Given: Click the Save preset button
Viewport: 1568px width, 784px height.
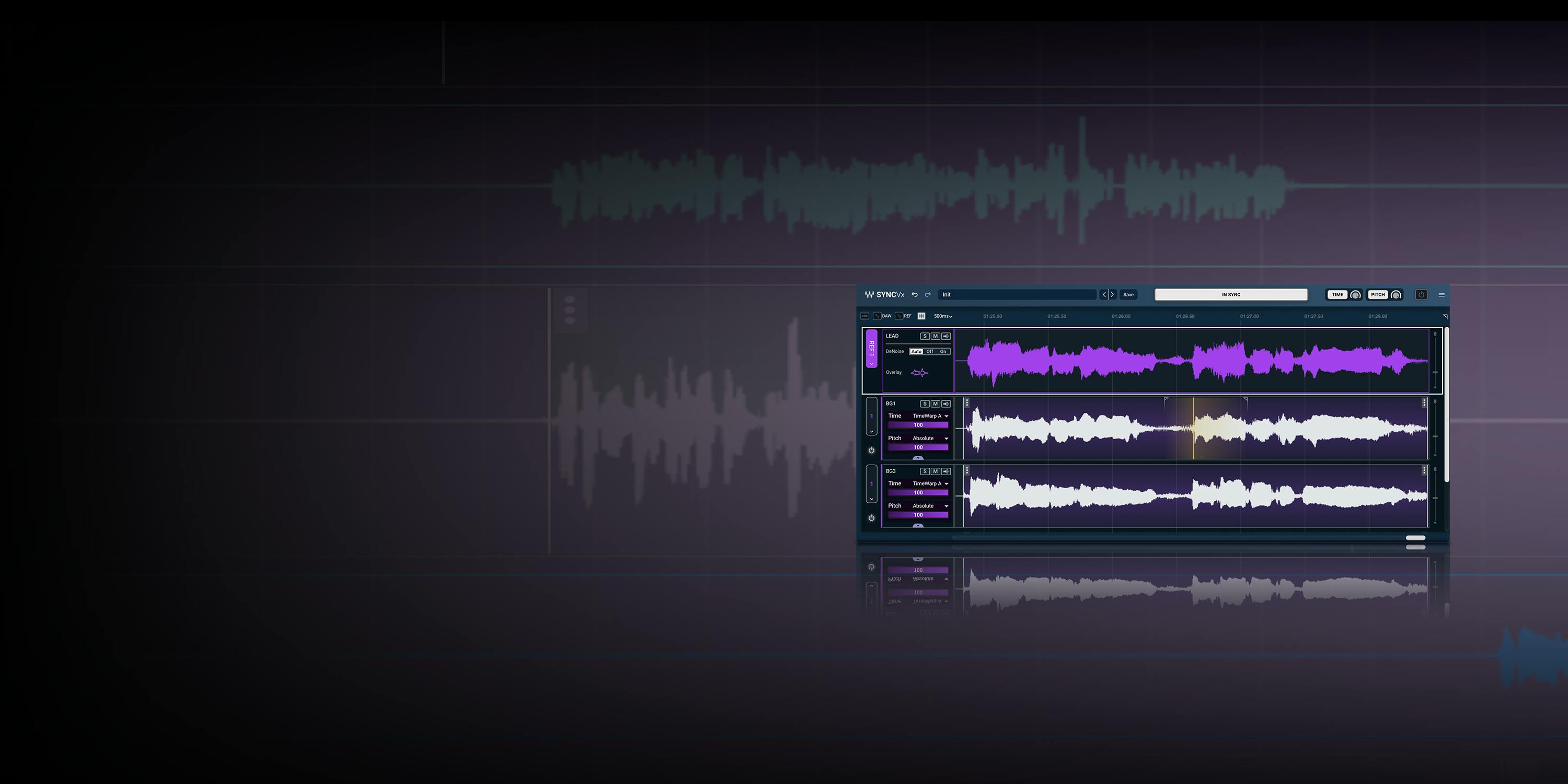Looking at the screenshot, I should (1128, 295).
